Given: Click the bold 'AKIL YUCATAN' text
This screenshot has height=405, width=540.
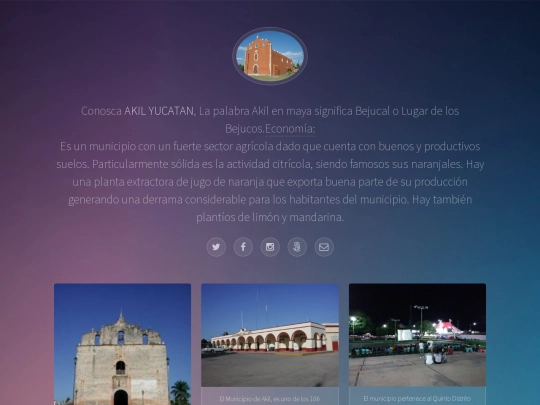Looking at the screenshot, I should pyautogui.click(x=159, y=111).
